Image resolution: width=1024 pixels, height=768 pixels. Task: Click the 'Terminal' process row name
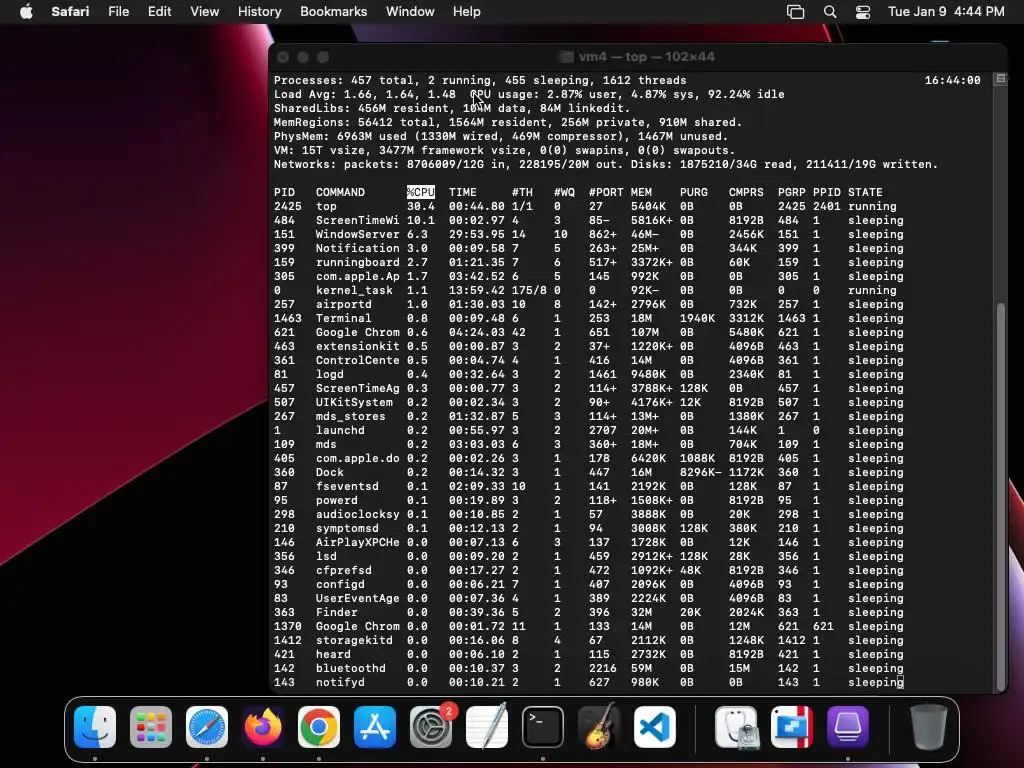coord(344,318)
